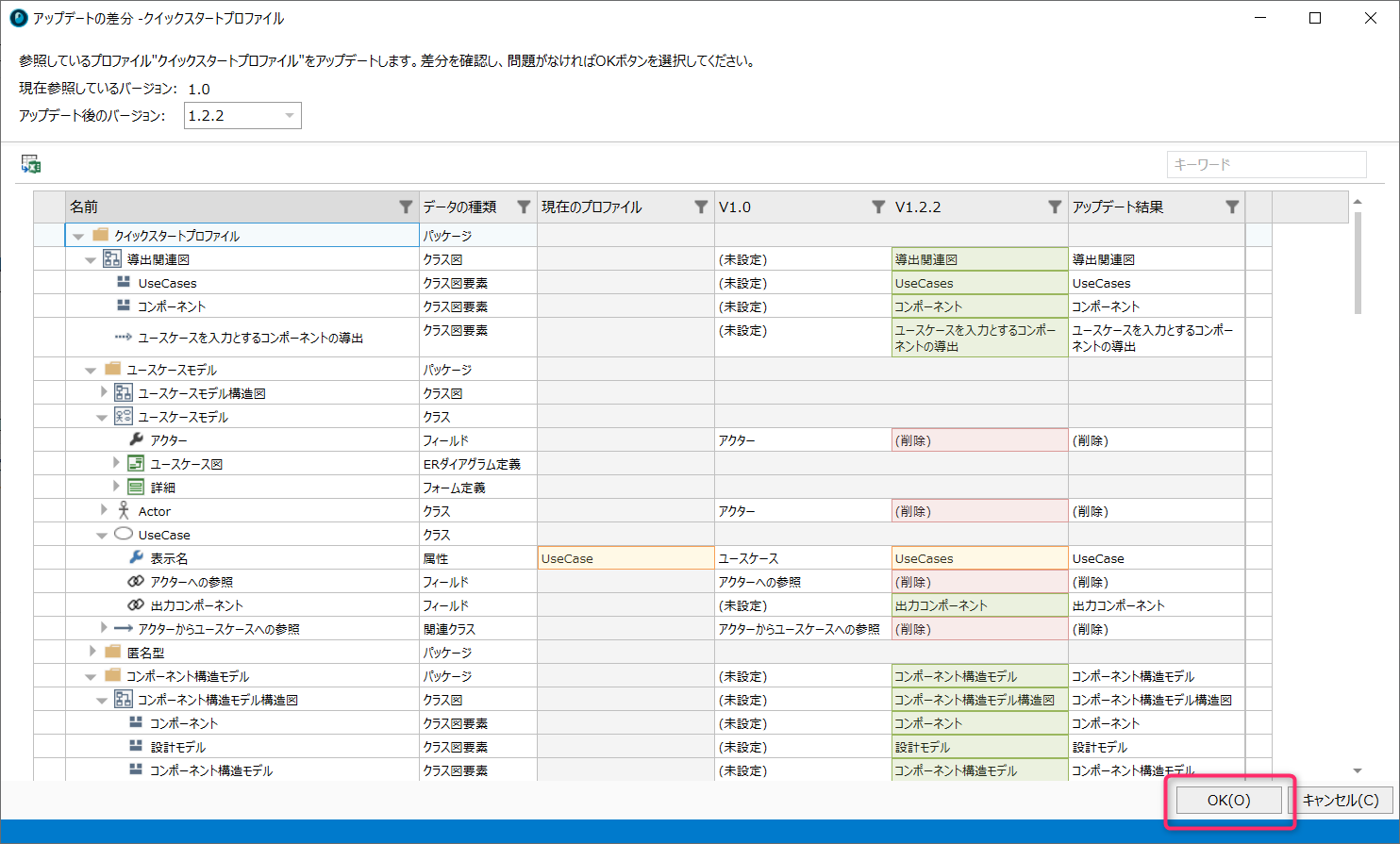Click the 設計モデル diagram element icon

click(136, 746)
